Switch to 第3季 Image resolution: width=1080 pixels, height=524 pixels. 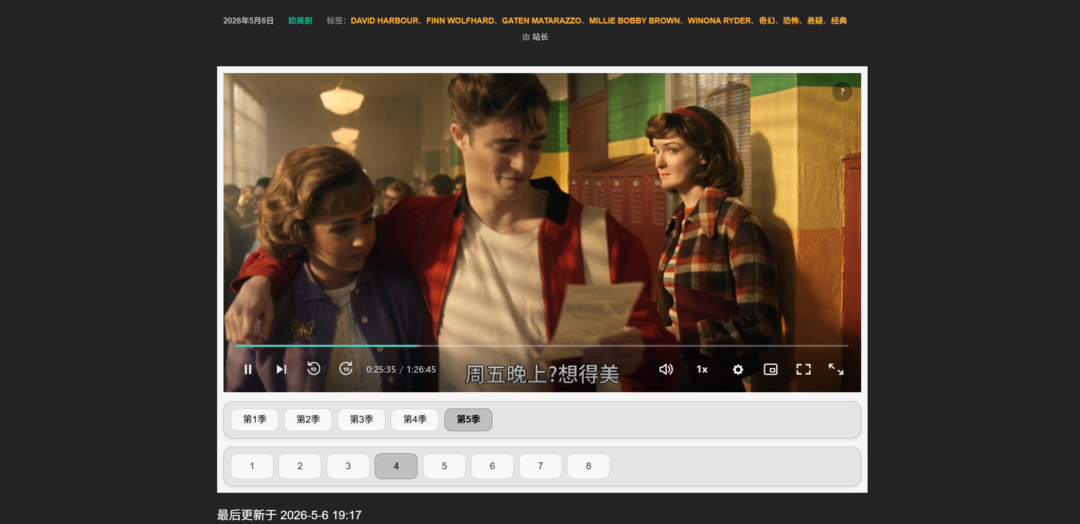point(362,419)
